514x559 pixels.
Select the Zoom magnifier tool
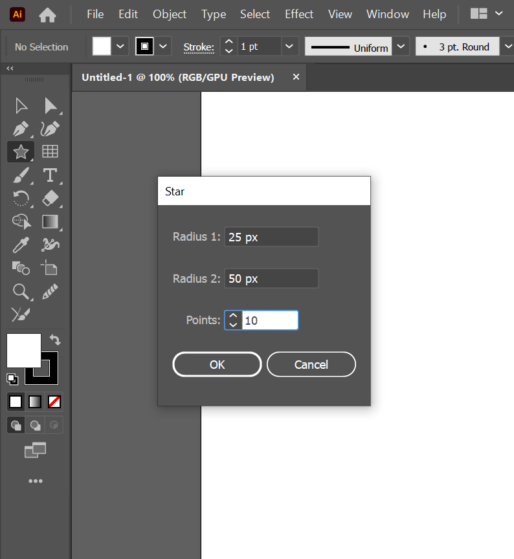point(21,292)
